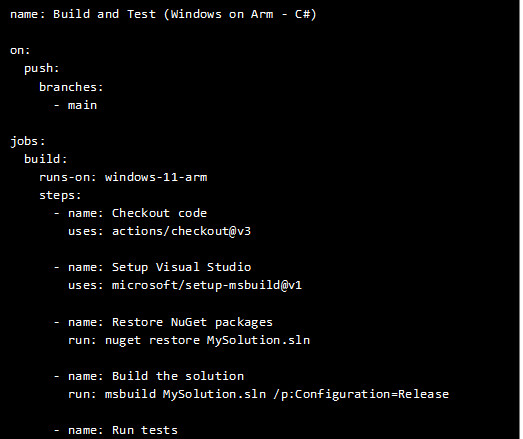Click the 'Restore NuGet packages' step name
Viewport: 523px width, 439px height.
tap(192, 323)
